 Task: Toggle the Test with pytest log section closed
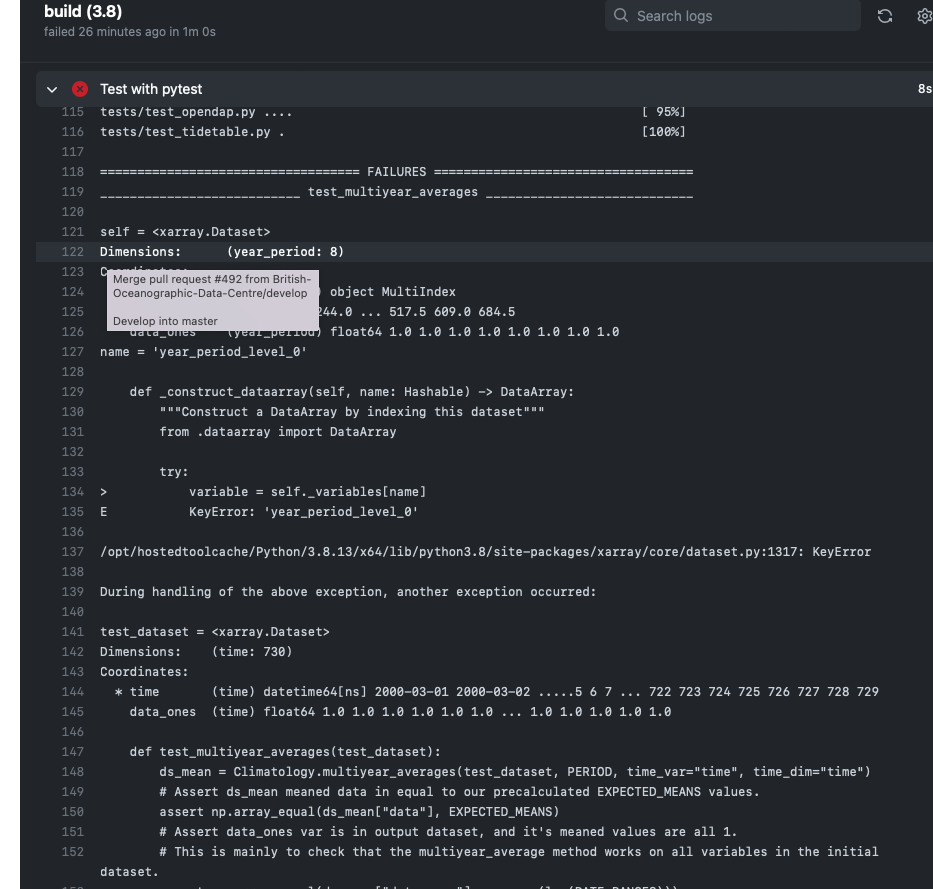[x=52, y=88]
